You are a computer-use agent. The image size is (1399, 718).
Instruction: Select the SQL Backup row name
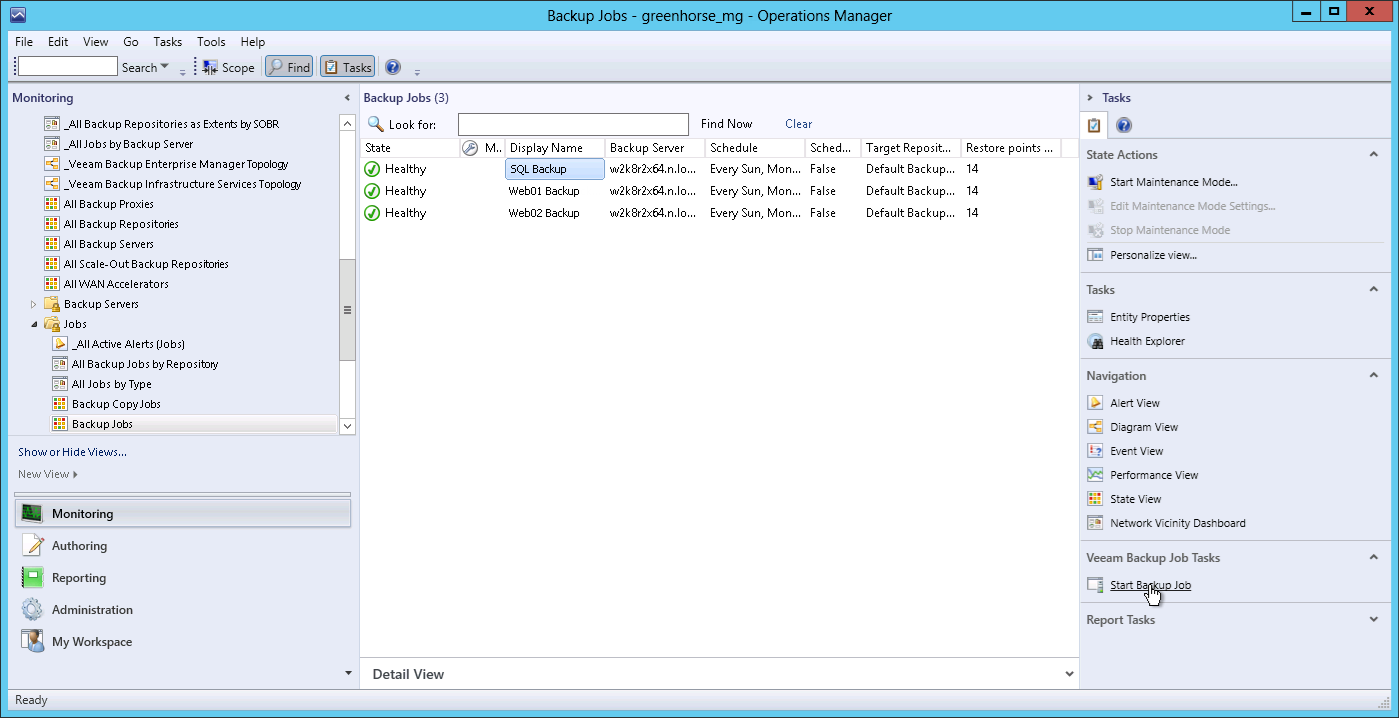pos(555,169)
